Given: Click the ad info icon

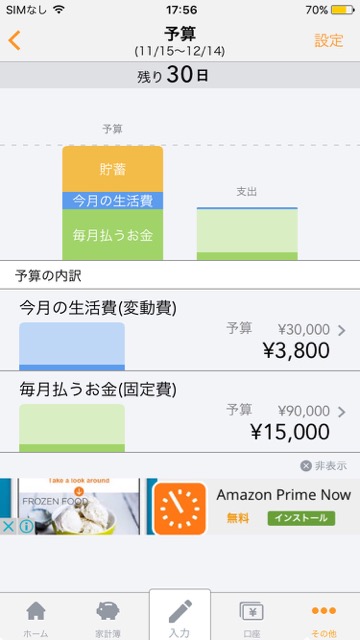Looking at the screenshot, I should [x=26, y=527].
